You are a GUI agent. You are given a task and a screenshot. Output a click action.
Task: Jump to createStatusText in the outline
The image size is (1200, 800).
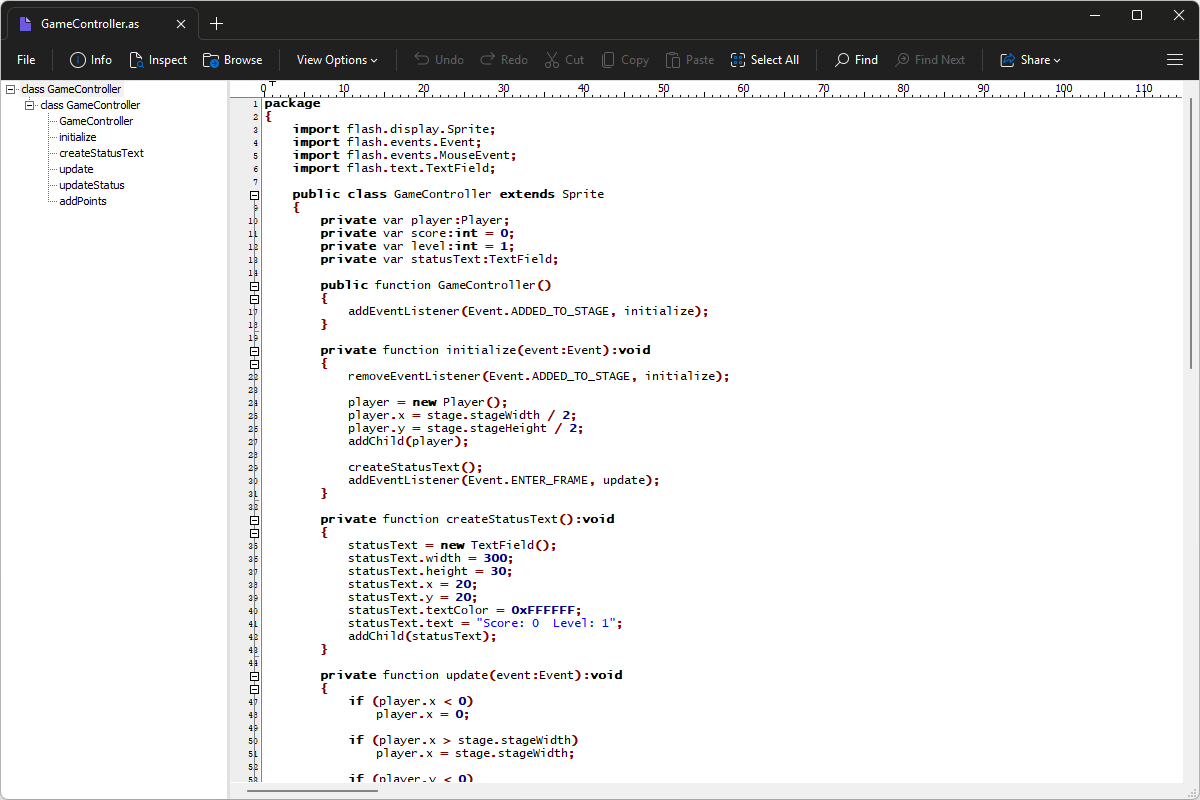point(101,153)
